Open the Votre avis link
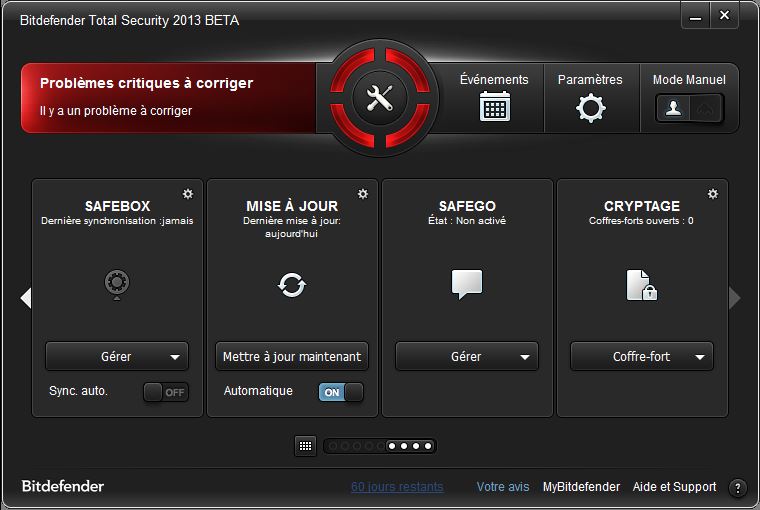 503,487
